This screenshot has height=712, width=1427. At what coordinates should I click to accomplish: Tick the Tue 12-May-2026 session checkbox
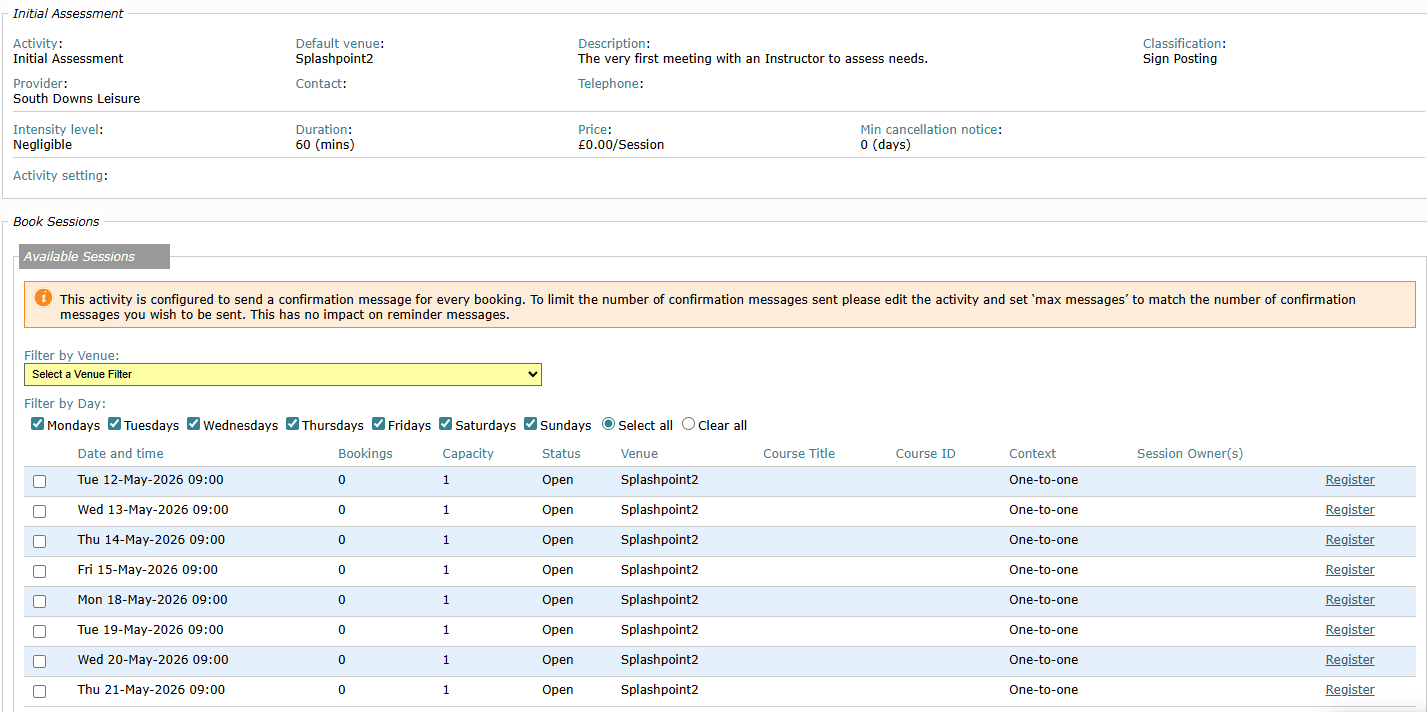(x=39, y=481)
